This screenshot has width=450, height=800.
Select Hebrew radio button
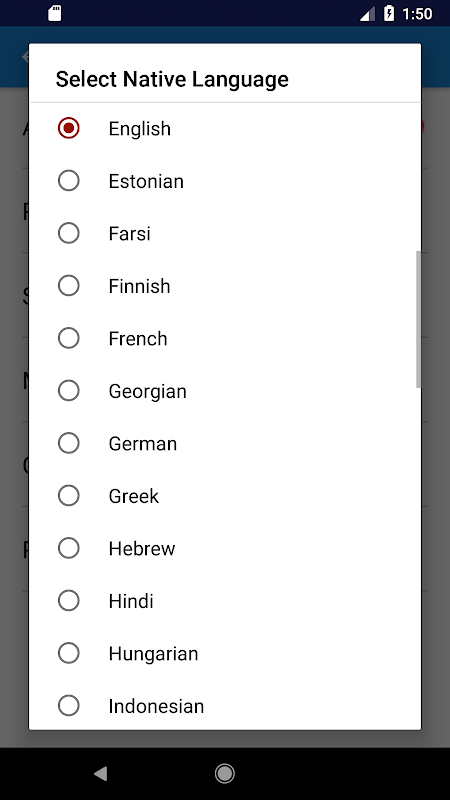(224, 548)
